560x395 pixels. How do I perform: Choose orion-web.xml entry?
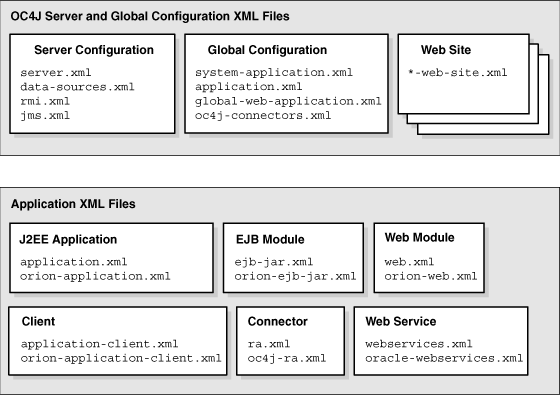[x=431, y=276]
